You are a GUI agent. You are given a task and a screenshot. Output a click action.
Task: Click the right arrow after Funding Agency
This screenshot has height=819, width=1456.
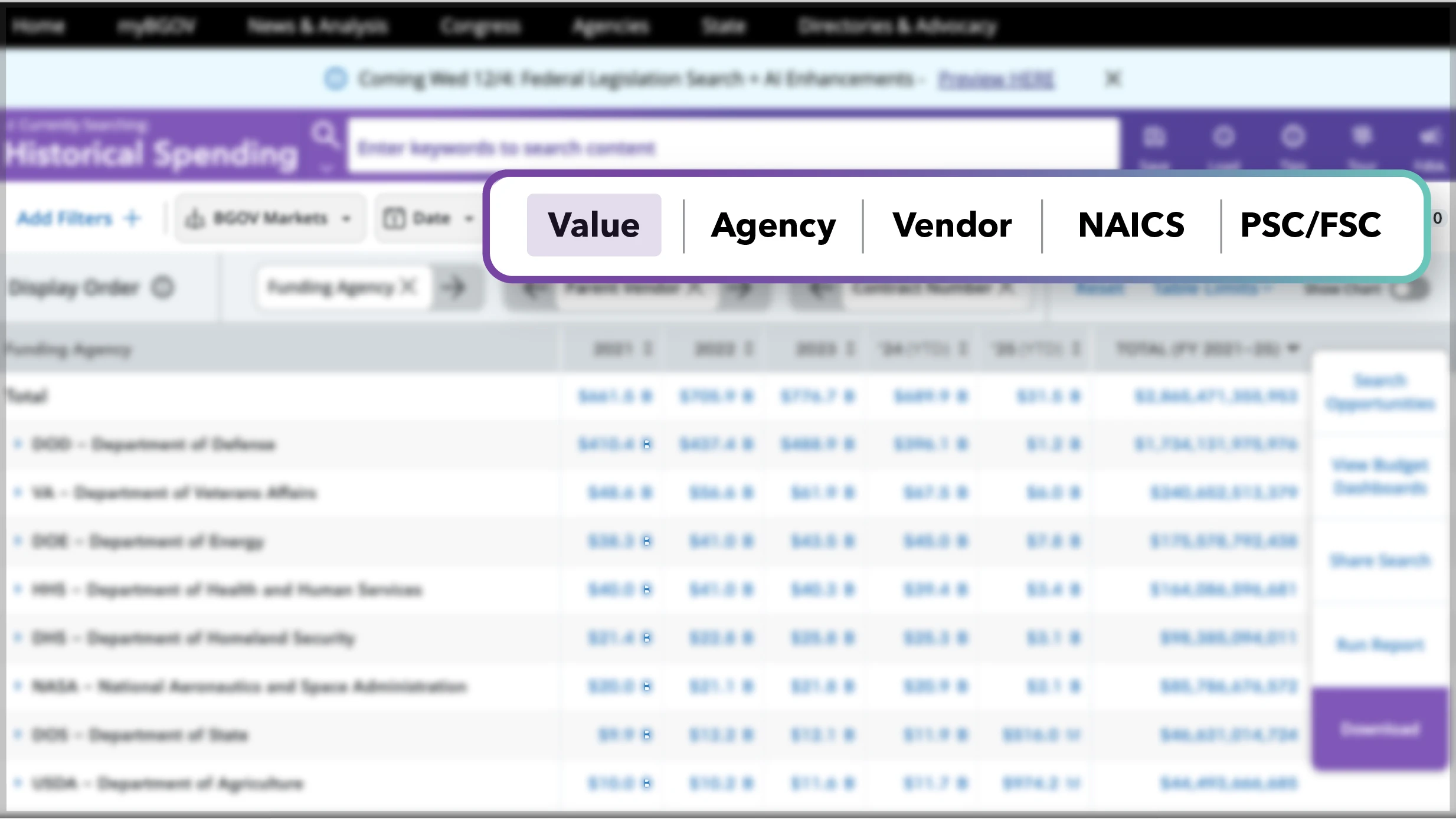(x=454, y=287)
